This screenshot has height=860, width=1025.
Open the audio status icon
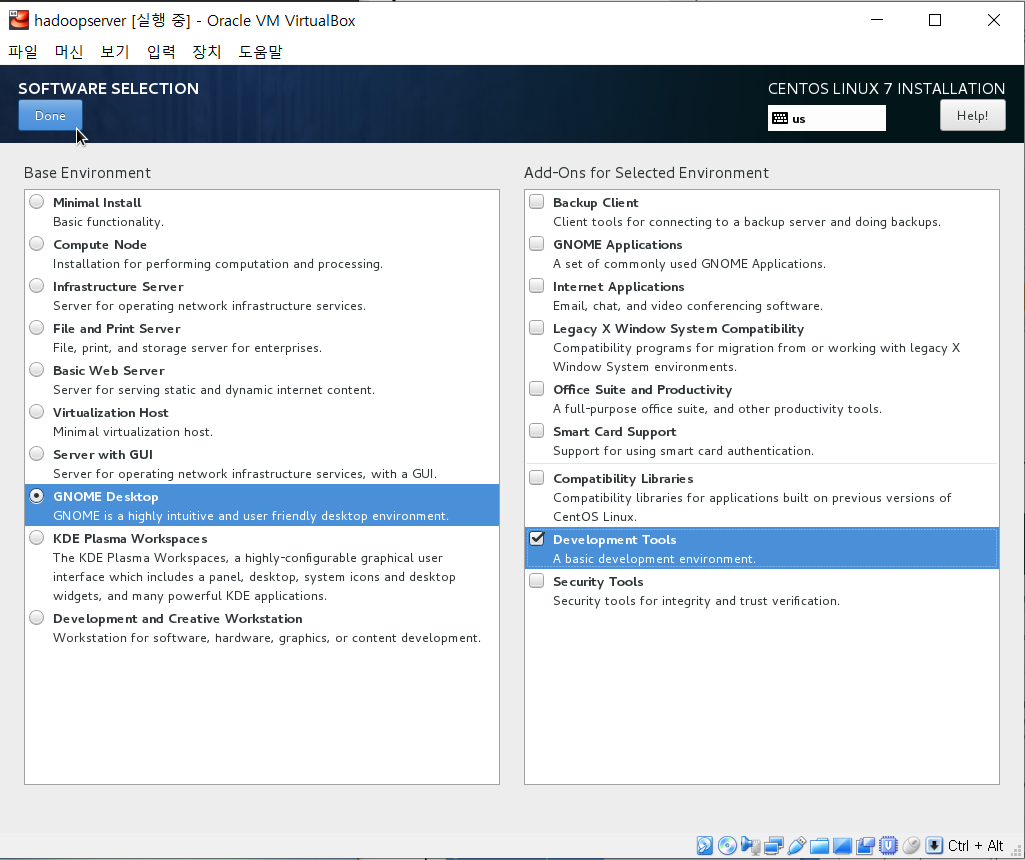coord(750,845)
